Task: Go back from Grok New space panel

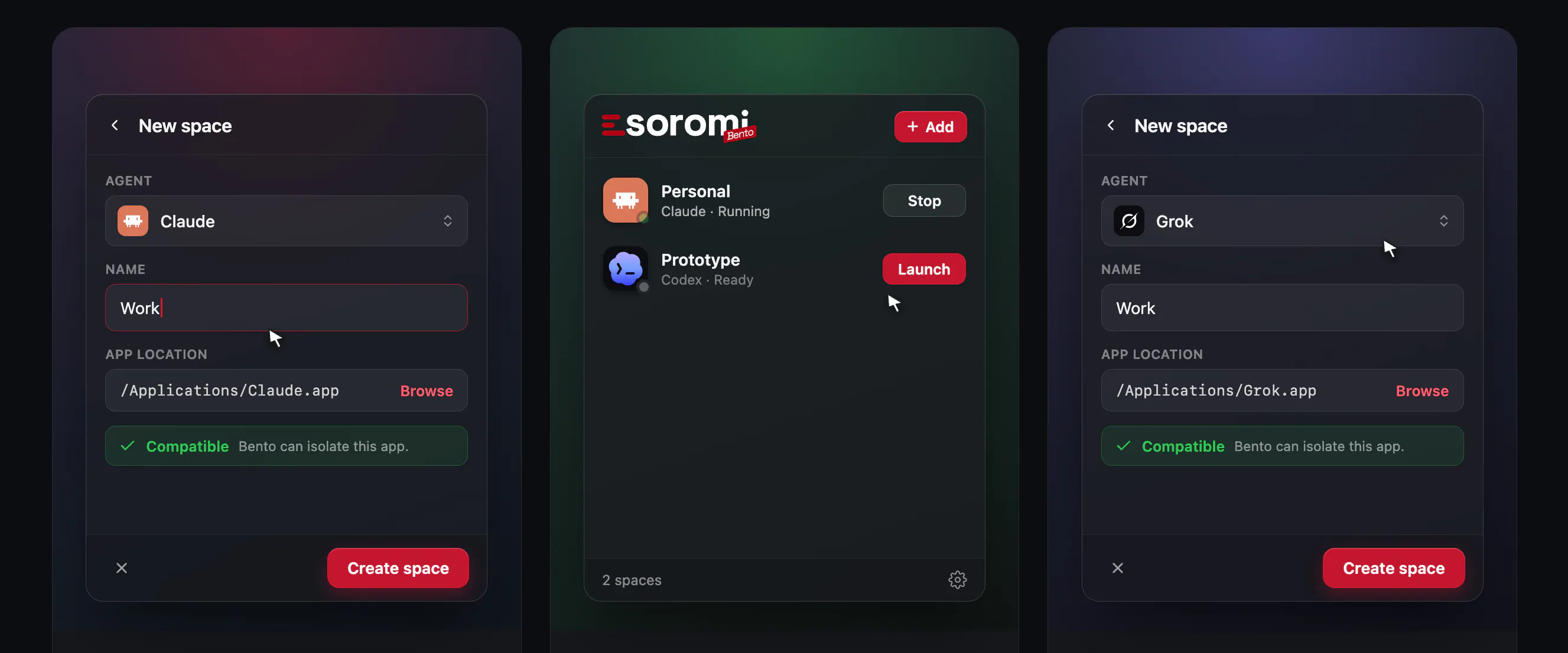Action: (x=1110, y=125)
